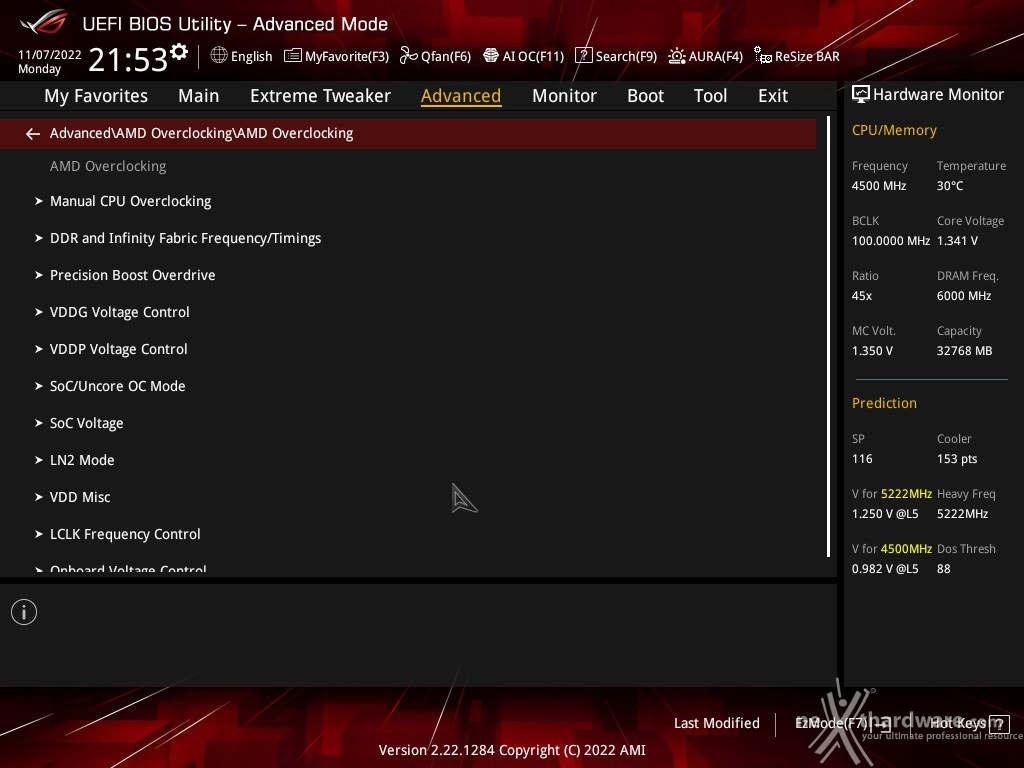This screenshot has width=1024, height=768.
Task: Click the globe language icon
Action: [219, 56]
